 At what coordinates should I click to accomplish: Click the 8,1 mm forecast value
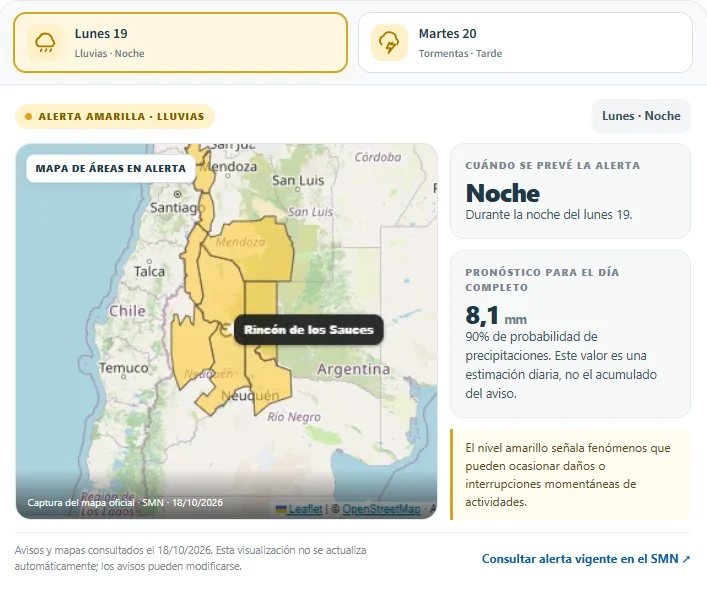click(x=496, y=315)
